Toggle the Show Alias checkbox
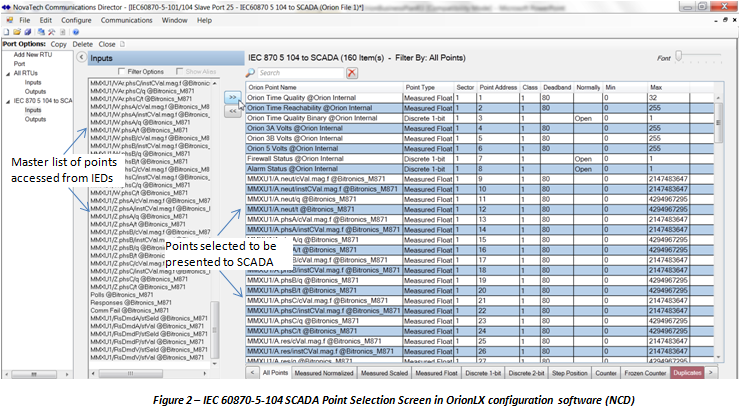This screenshot has height=413, width=740. pos(179,71)
